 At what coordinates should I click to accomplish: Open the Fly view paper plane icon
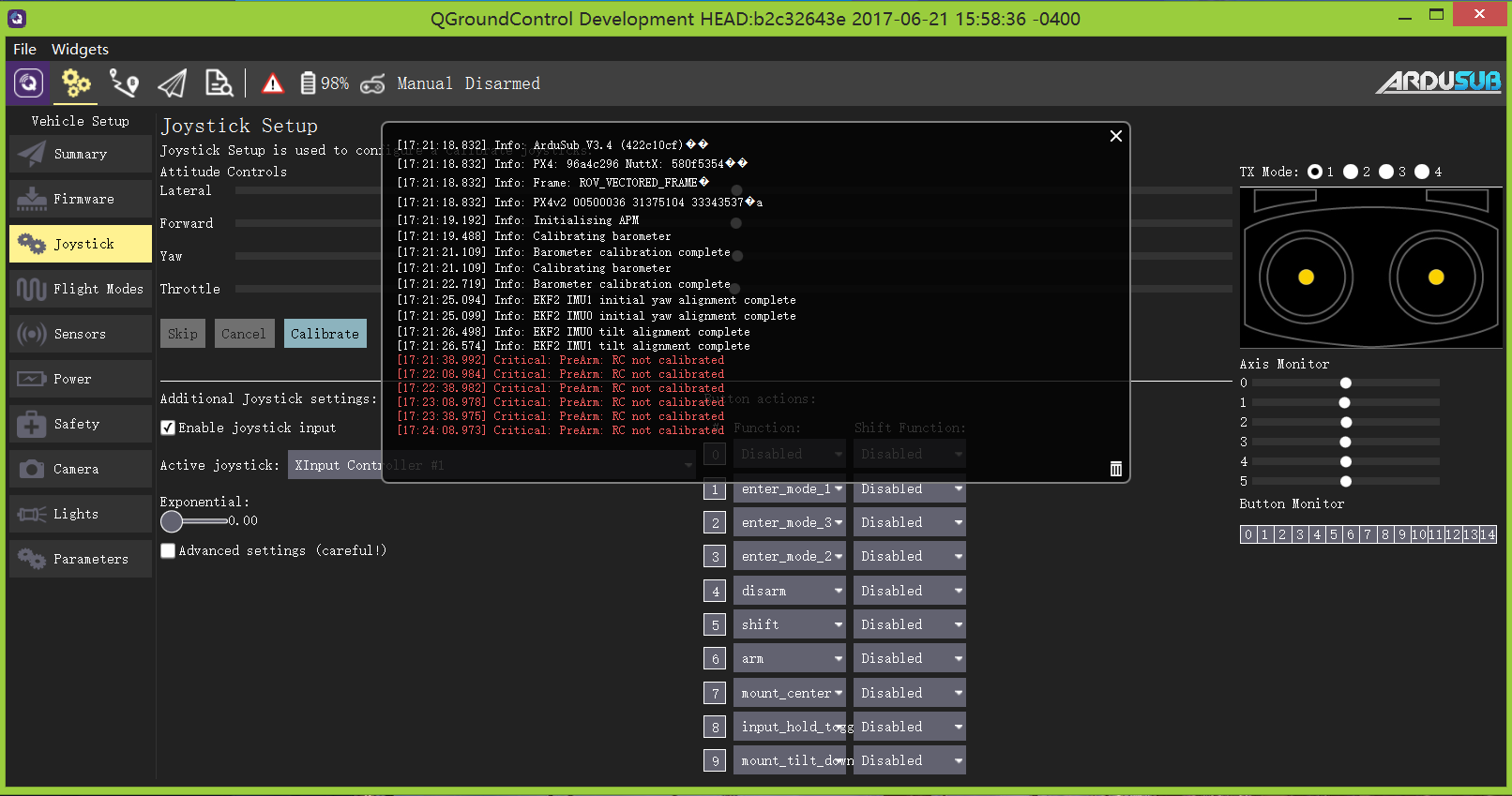pos(172,83)
